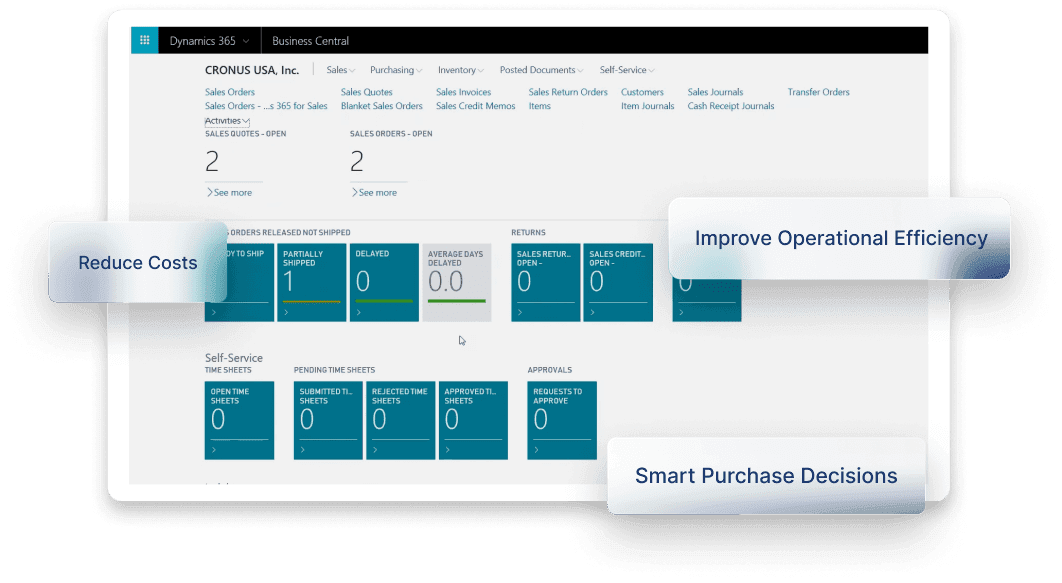Go to the Transfer Orders link
The image size is (1062, 583).
[x=818, y=92]
